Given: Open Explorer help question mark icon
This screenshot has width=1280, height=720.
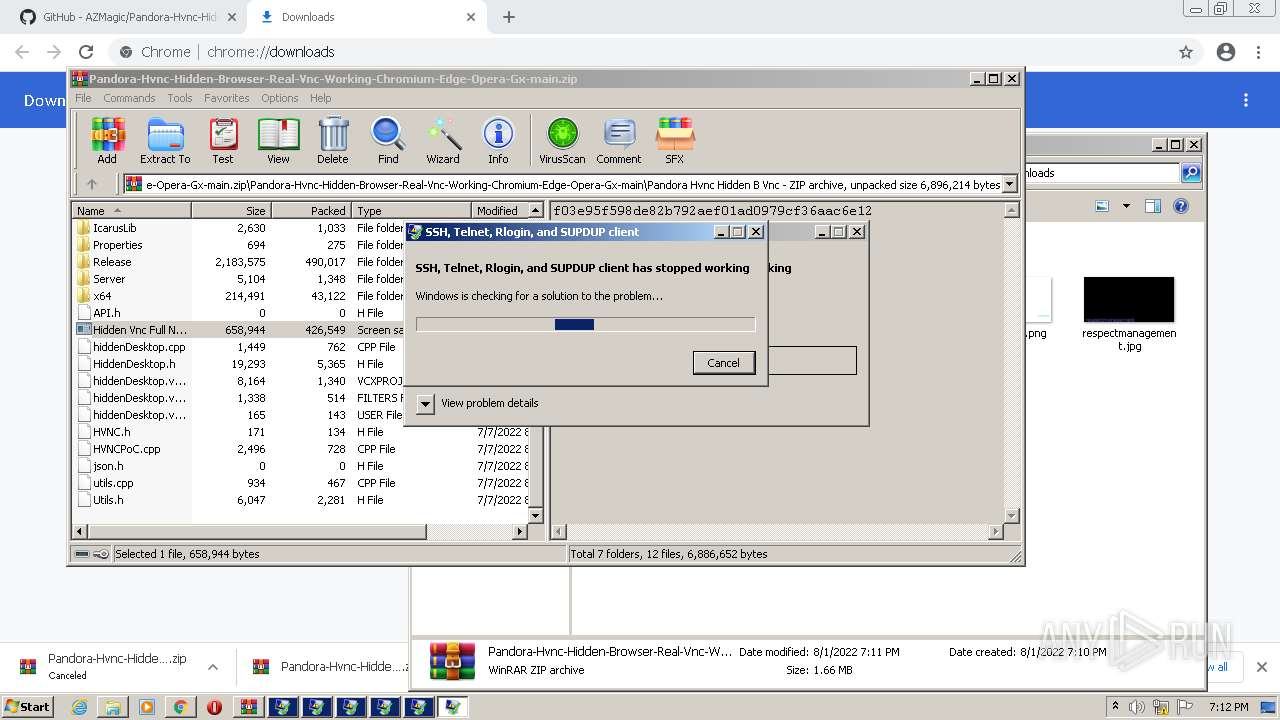Looking at the screenshot, I should coord(1181,206).
